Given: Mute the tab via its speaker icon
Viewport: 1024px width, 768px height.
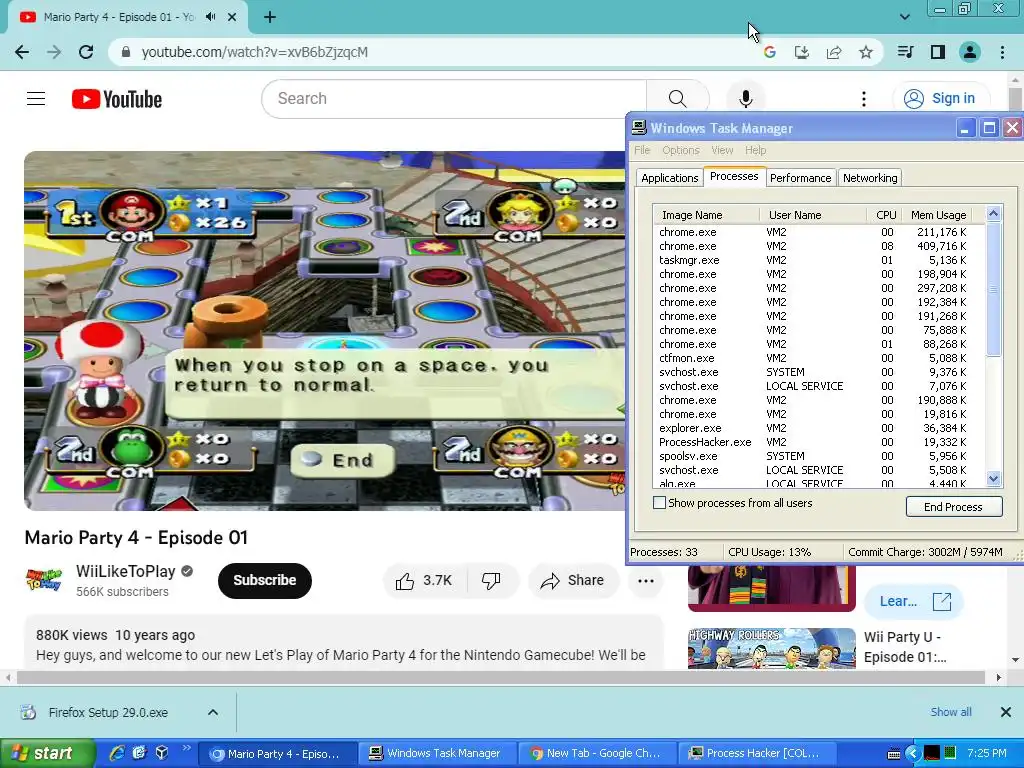Looking at the screenshot, I should coord(210,17).
